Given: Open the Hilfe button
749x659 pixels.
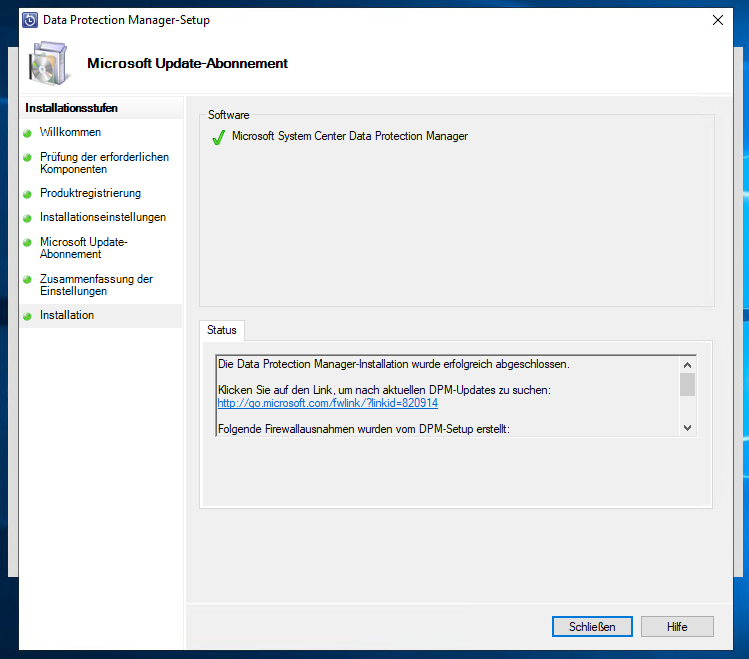Looking at the screenshot, I should click(x=677, y=627).
